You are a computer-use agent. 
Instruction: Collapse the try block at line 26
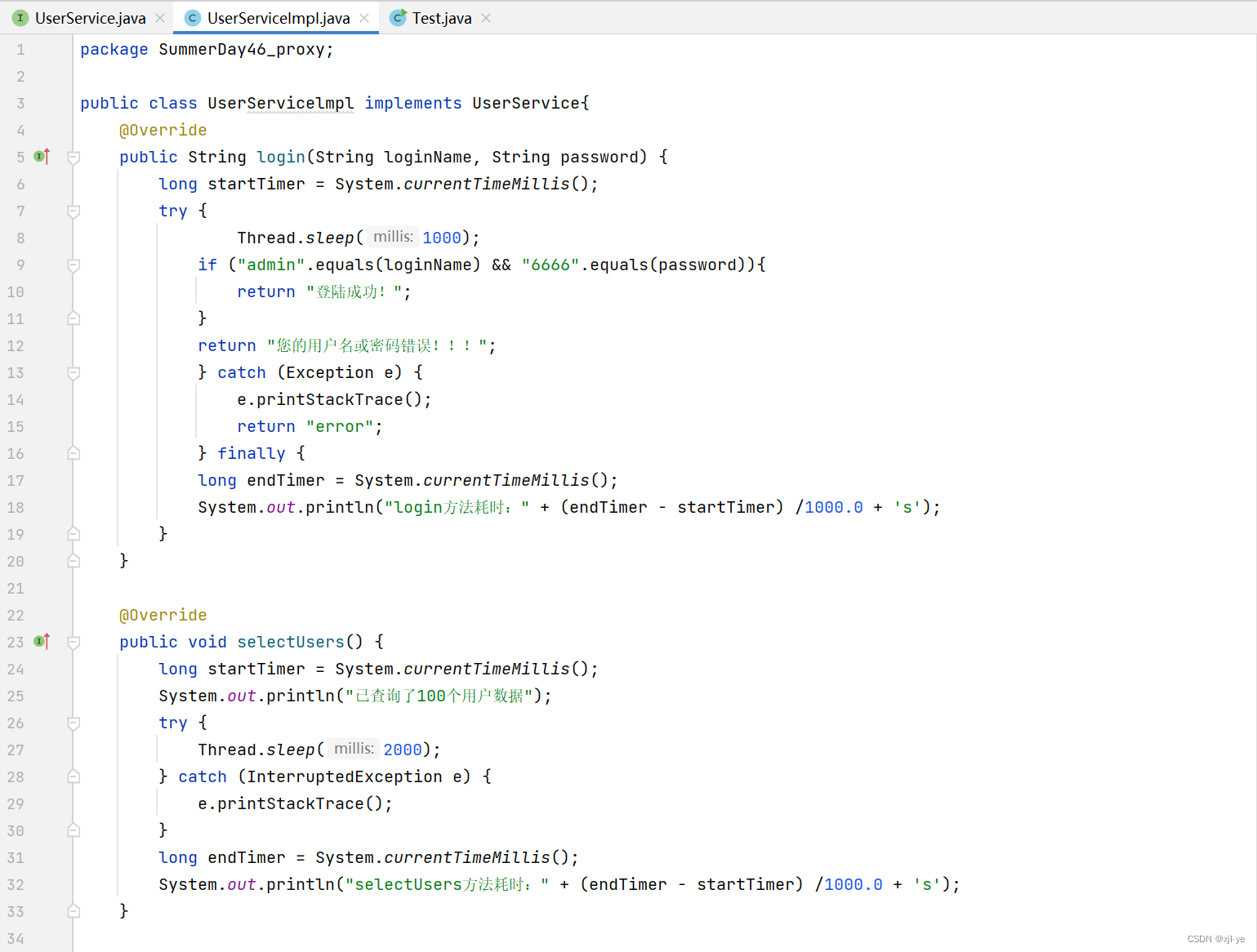[x=74, y=723]
